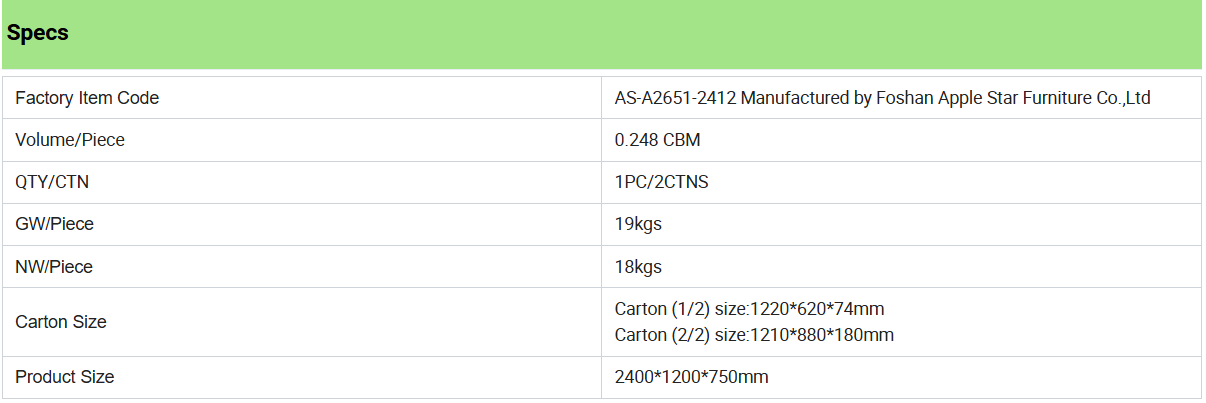Click the Carton (1/2) size line
The height and width of the screenshot is (403, 1206).
pos(750,309)
